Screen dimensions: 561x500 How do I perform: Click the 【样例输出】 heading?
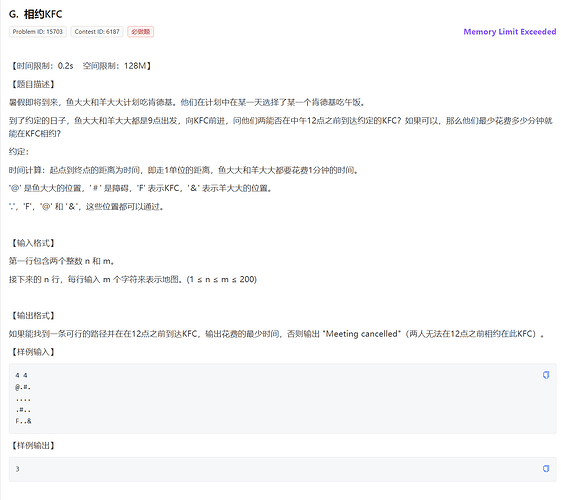pyautogui.click(x=32, y=446)
